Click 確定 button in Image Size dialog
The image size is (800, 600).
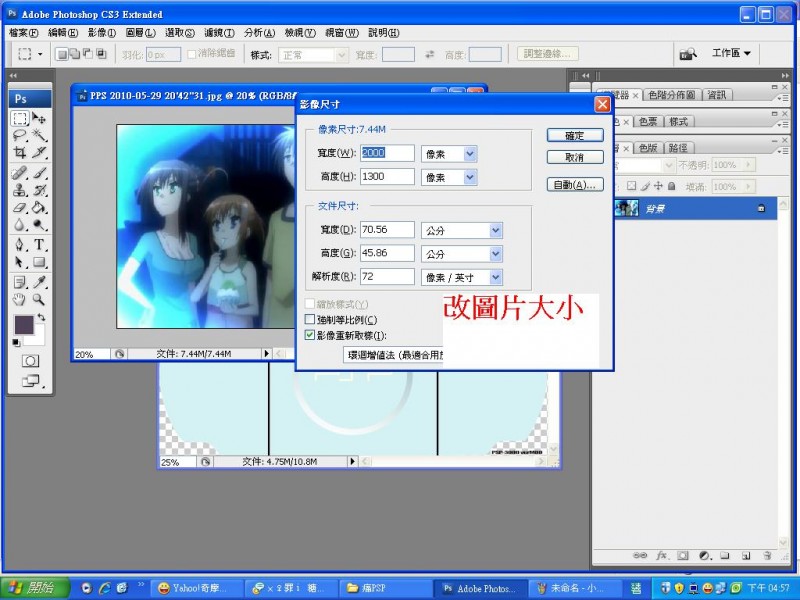click(575, 136)
